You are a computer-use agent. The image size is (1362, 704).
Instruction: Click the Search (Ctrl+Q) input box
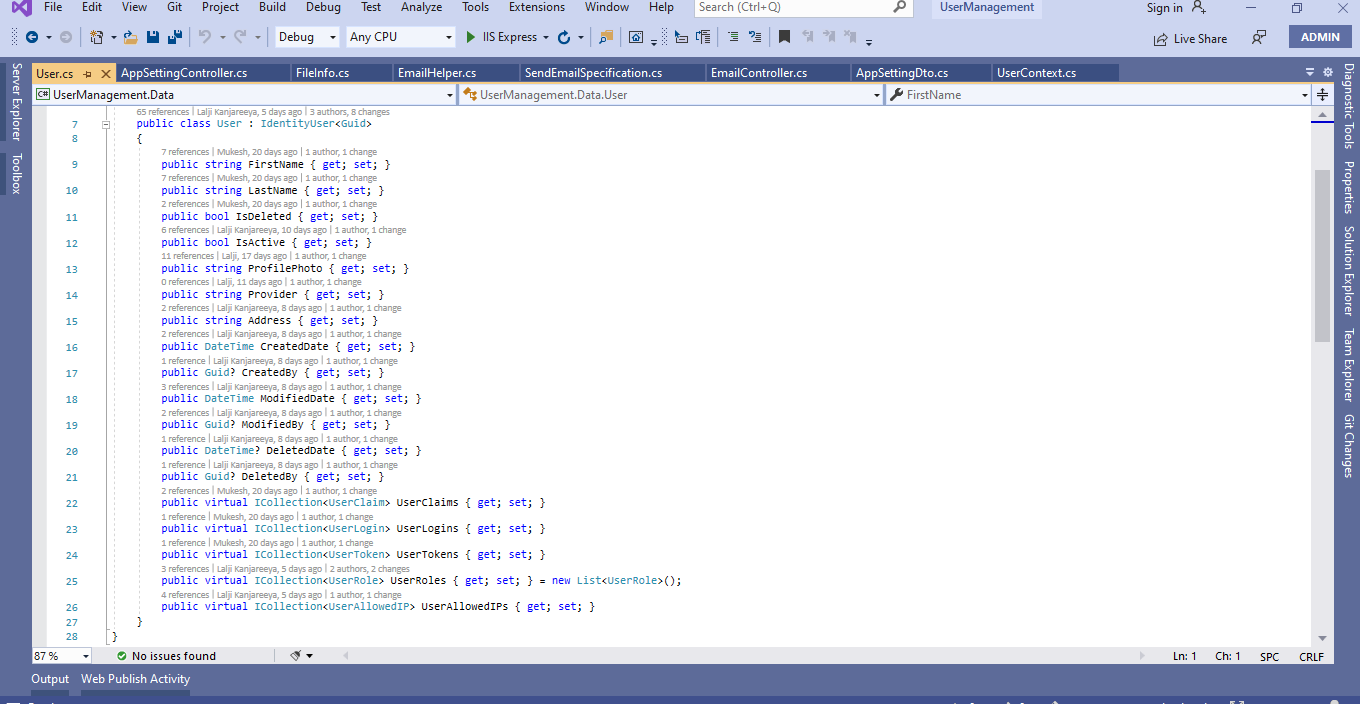tap(804, 8)
